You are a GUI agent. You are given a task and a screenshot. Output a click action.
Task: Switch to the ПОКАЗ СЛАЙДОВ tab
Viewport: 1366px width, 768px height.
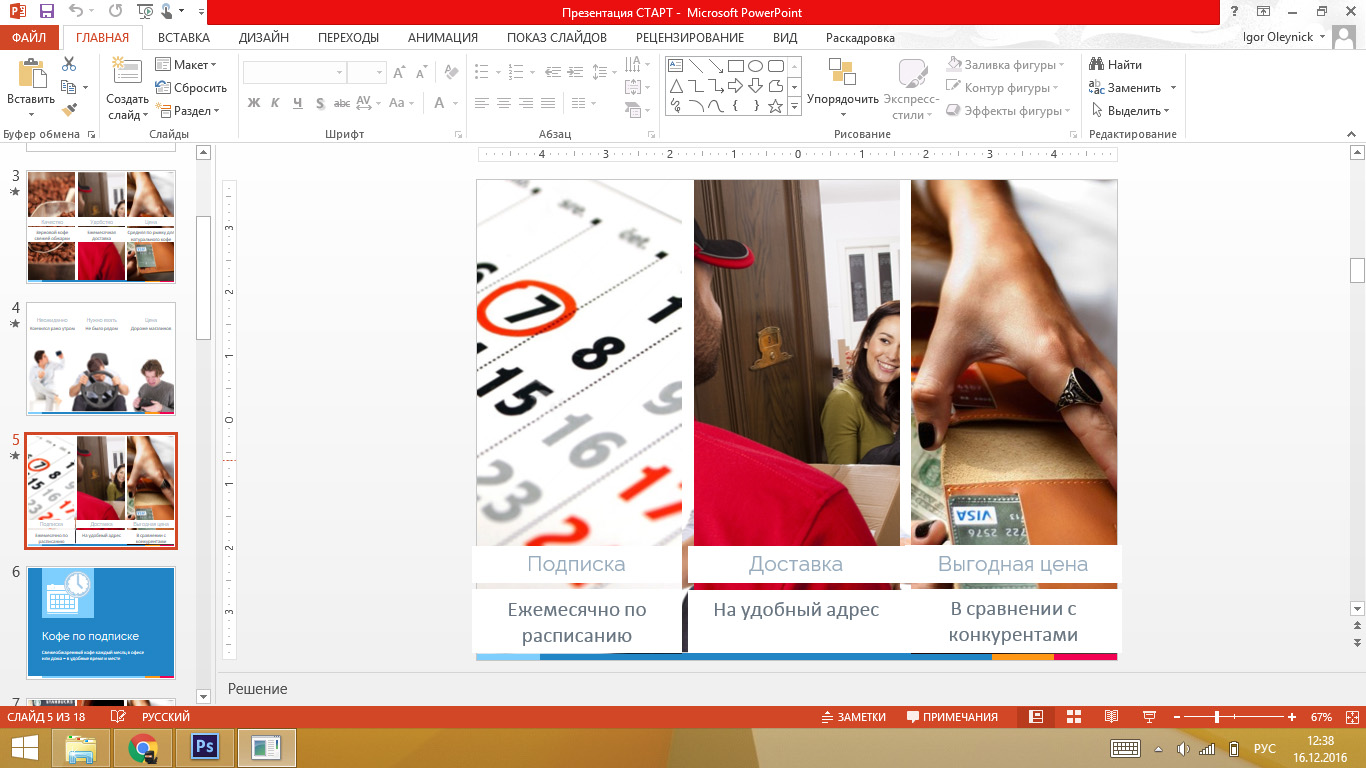click(557, 38)
